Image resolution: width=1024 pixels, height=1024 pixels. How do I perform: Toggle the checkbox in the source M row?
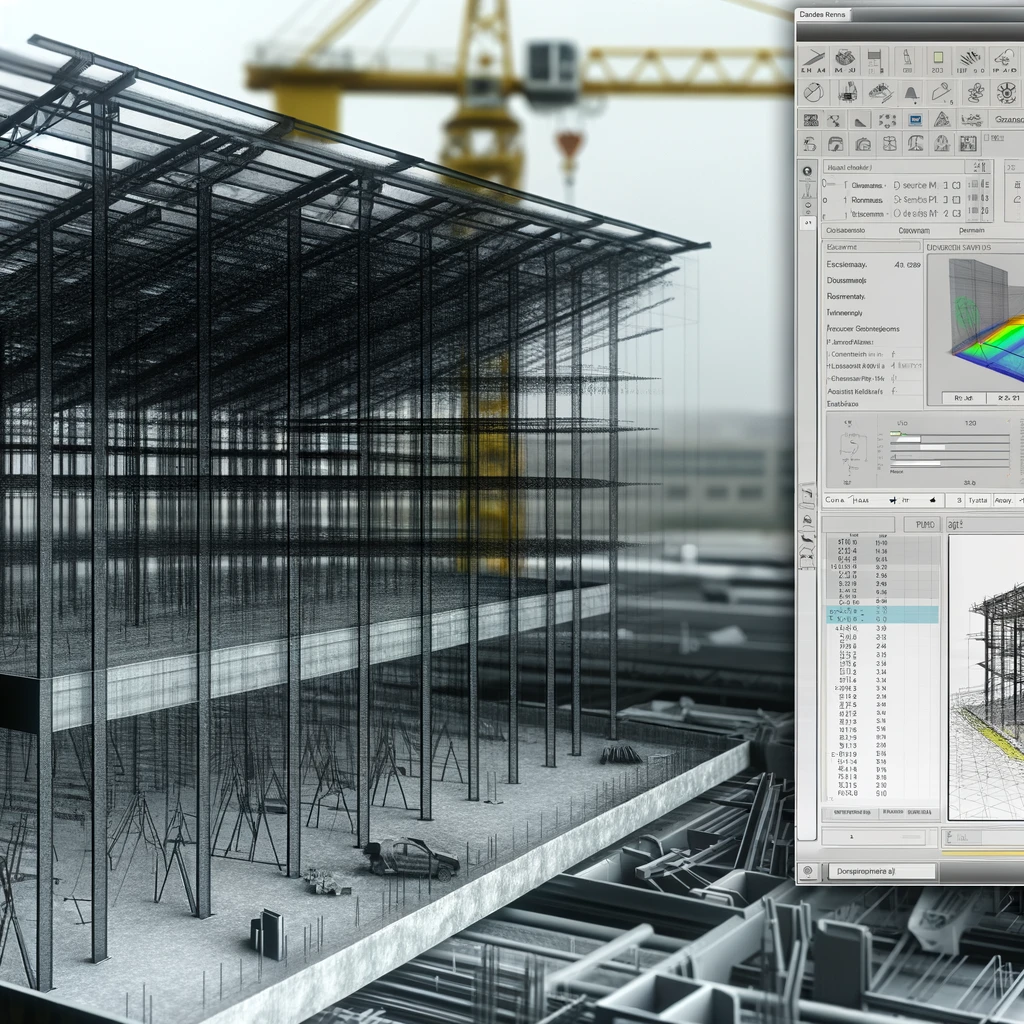pyautogui.click(x=957, y=185)
